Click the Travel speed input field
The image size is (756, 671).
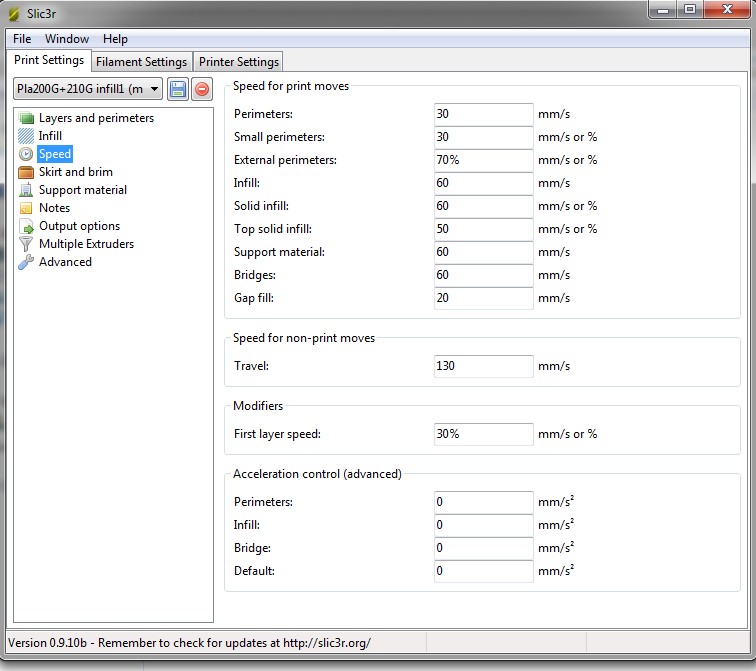tap(484, 366)
